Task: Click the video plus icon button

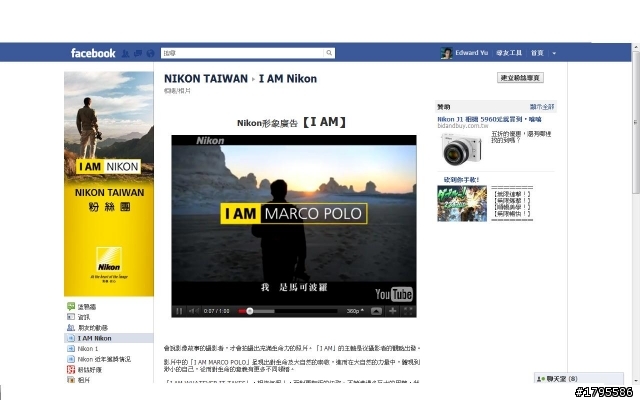Action: 392,311
